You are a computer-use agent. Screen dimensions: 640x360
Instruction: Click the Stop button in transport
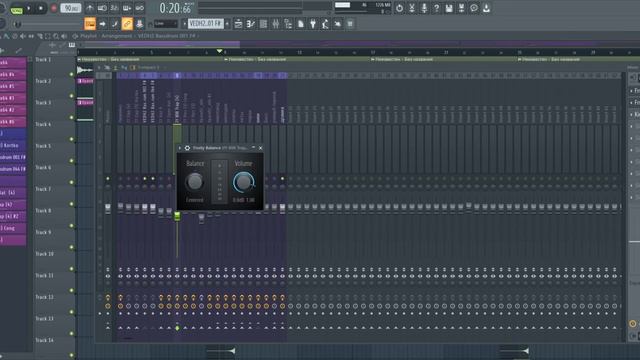41,8
